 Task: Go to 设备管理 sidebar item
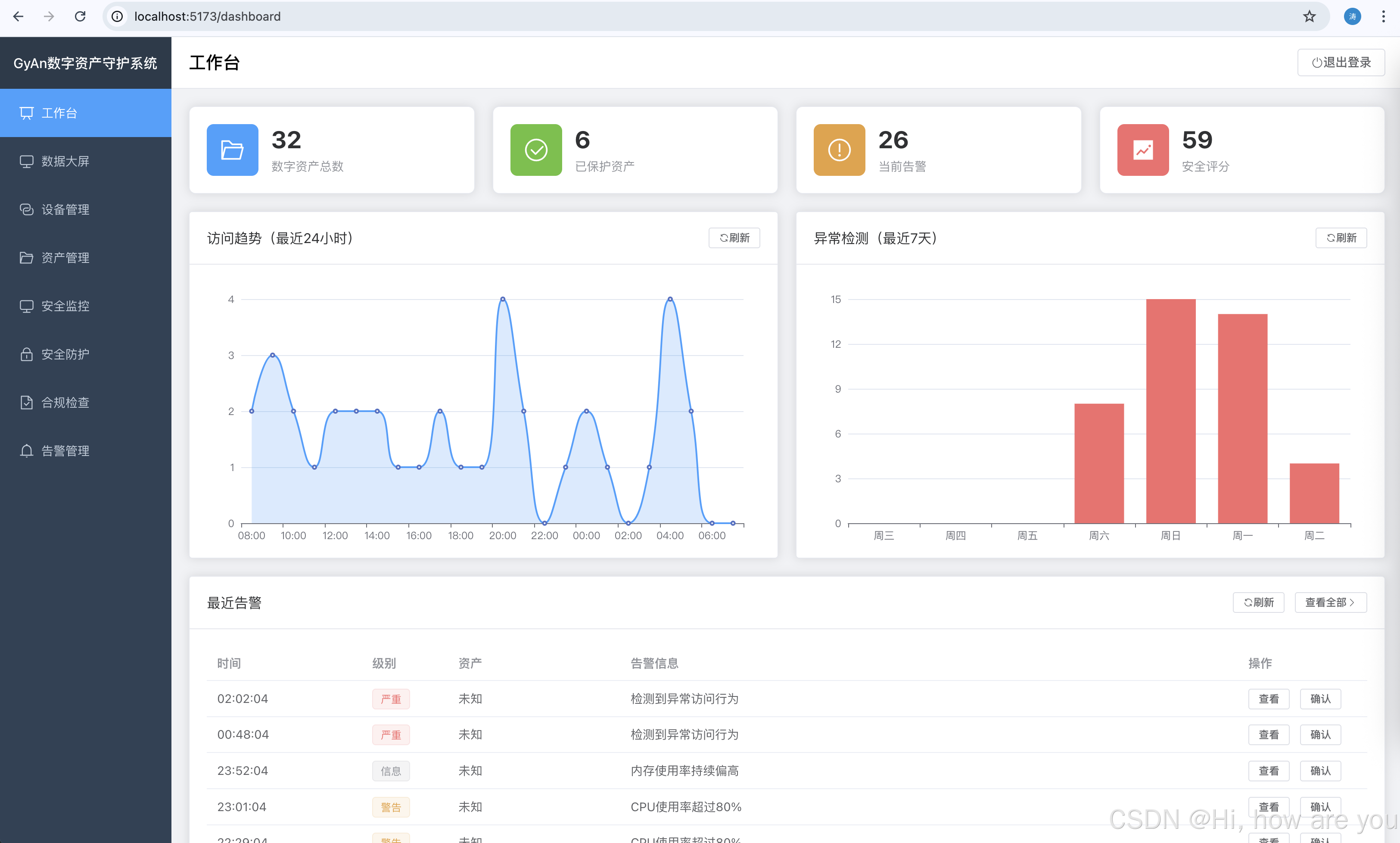click(x=65, y=209)
